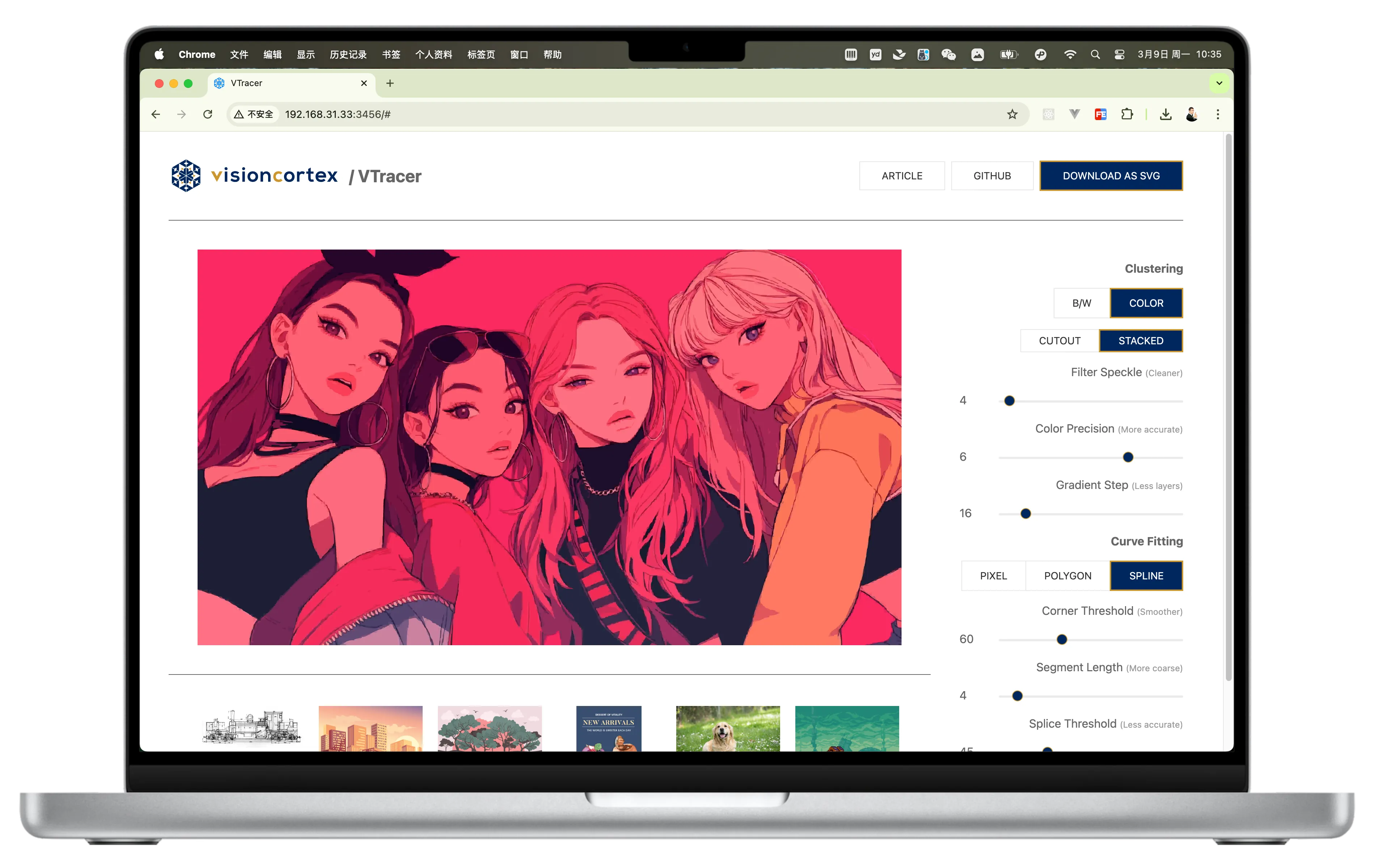Open a new tab with the plus icon
The width and height of the screenshot is (1375, 868).
(x=390, y=83)
